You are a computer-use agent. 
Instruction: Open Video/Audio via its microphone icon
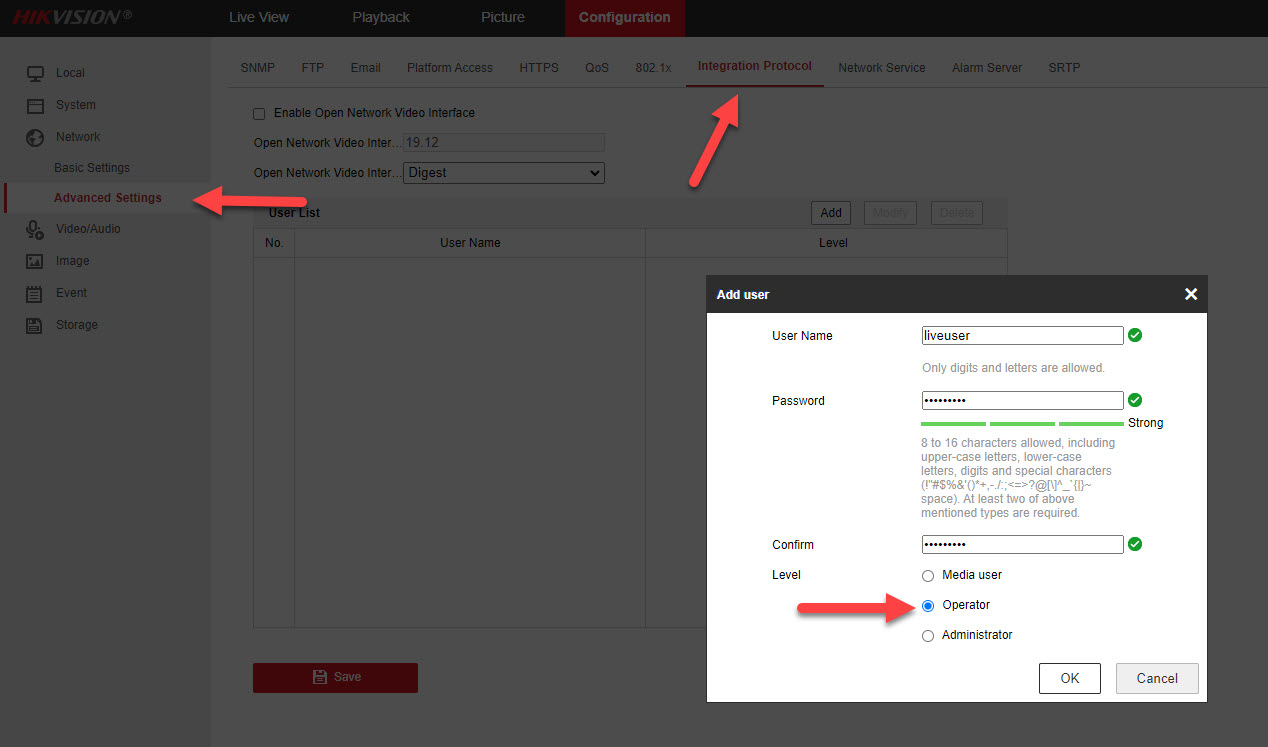pyautogui.click(x=35, y=229)
